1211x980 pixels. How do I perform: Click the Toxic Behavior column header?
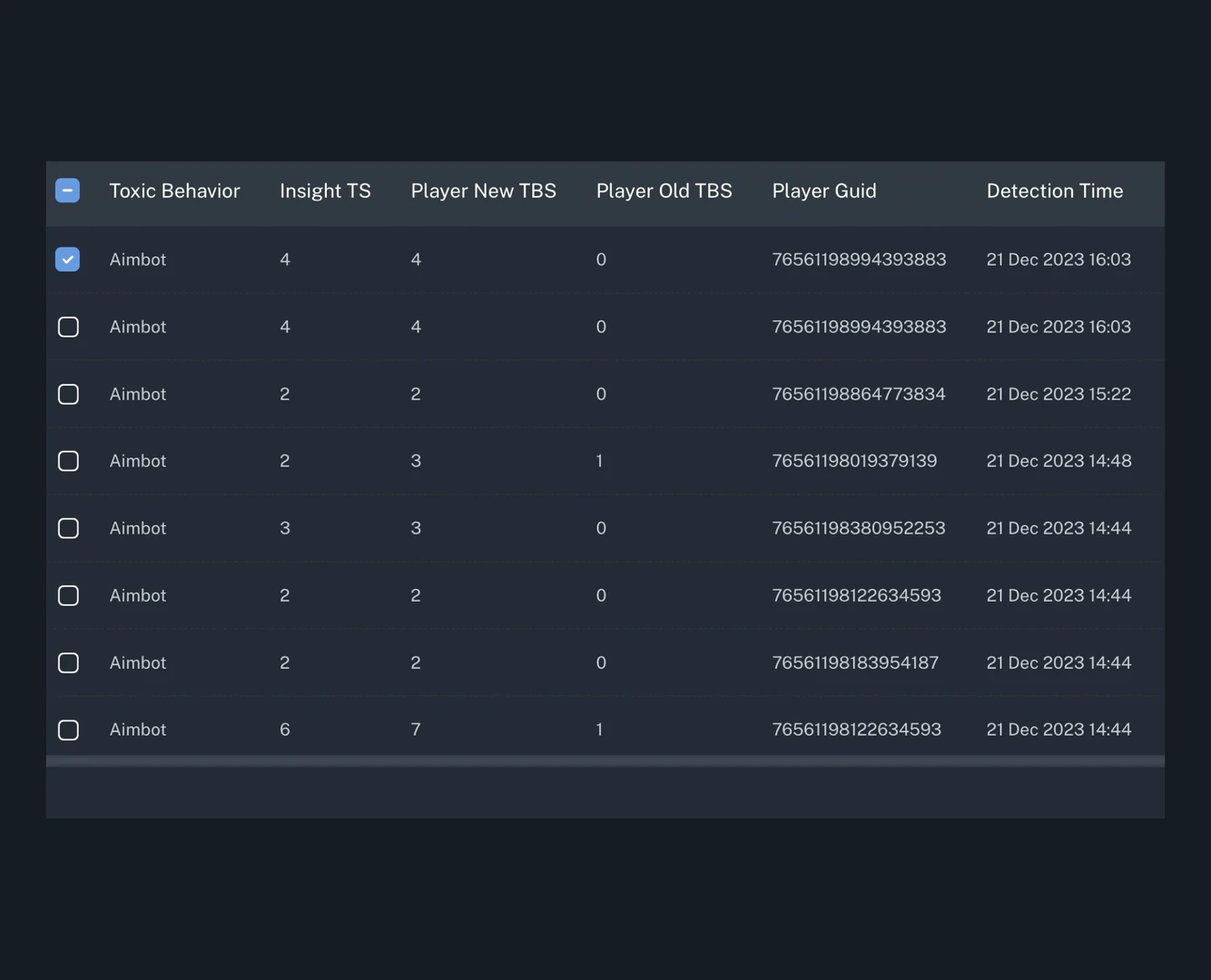pyautogui.click(x=174, y=191)
